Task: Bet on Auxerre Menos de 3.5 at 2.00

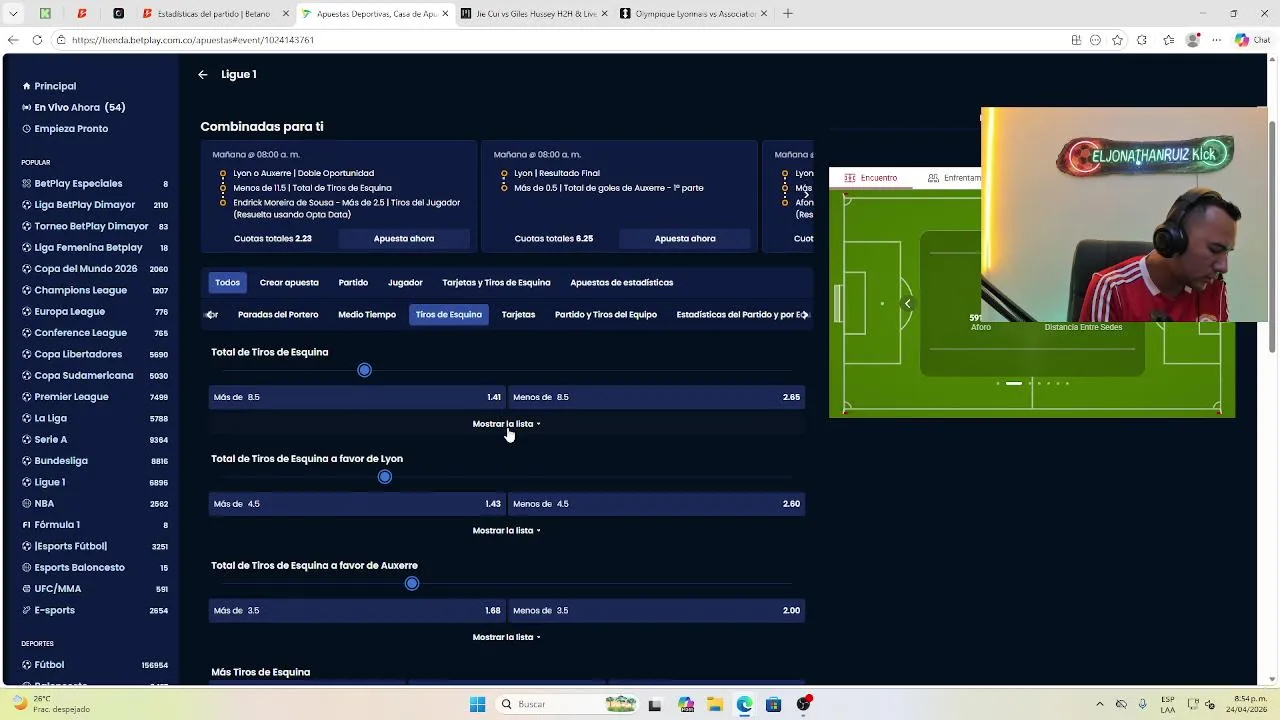Action: click(657, 611)
